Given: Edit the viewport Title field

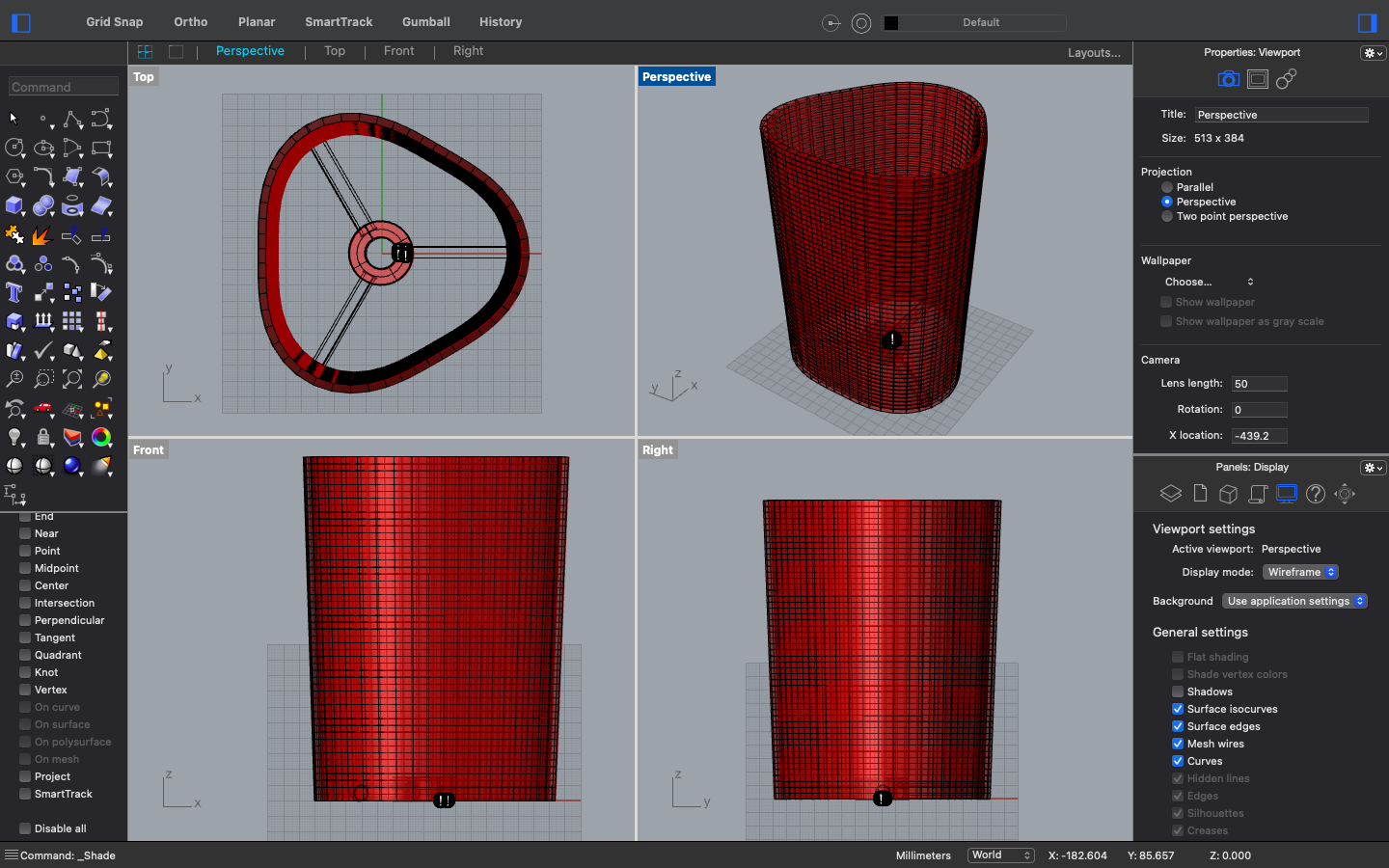Looking at the screenshot, I should [x=1281, y=115].
